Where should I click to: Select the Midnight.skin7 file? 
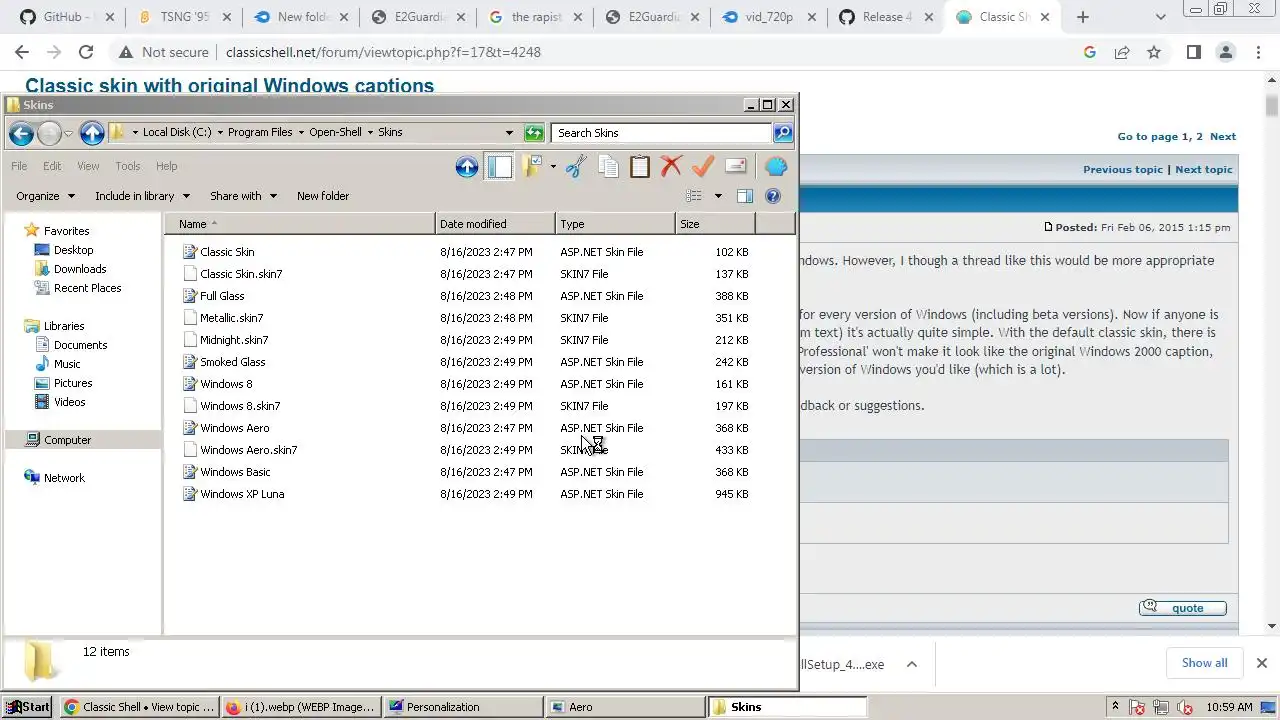click(x=234, y=340)
